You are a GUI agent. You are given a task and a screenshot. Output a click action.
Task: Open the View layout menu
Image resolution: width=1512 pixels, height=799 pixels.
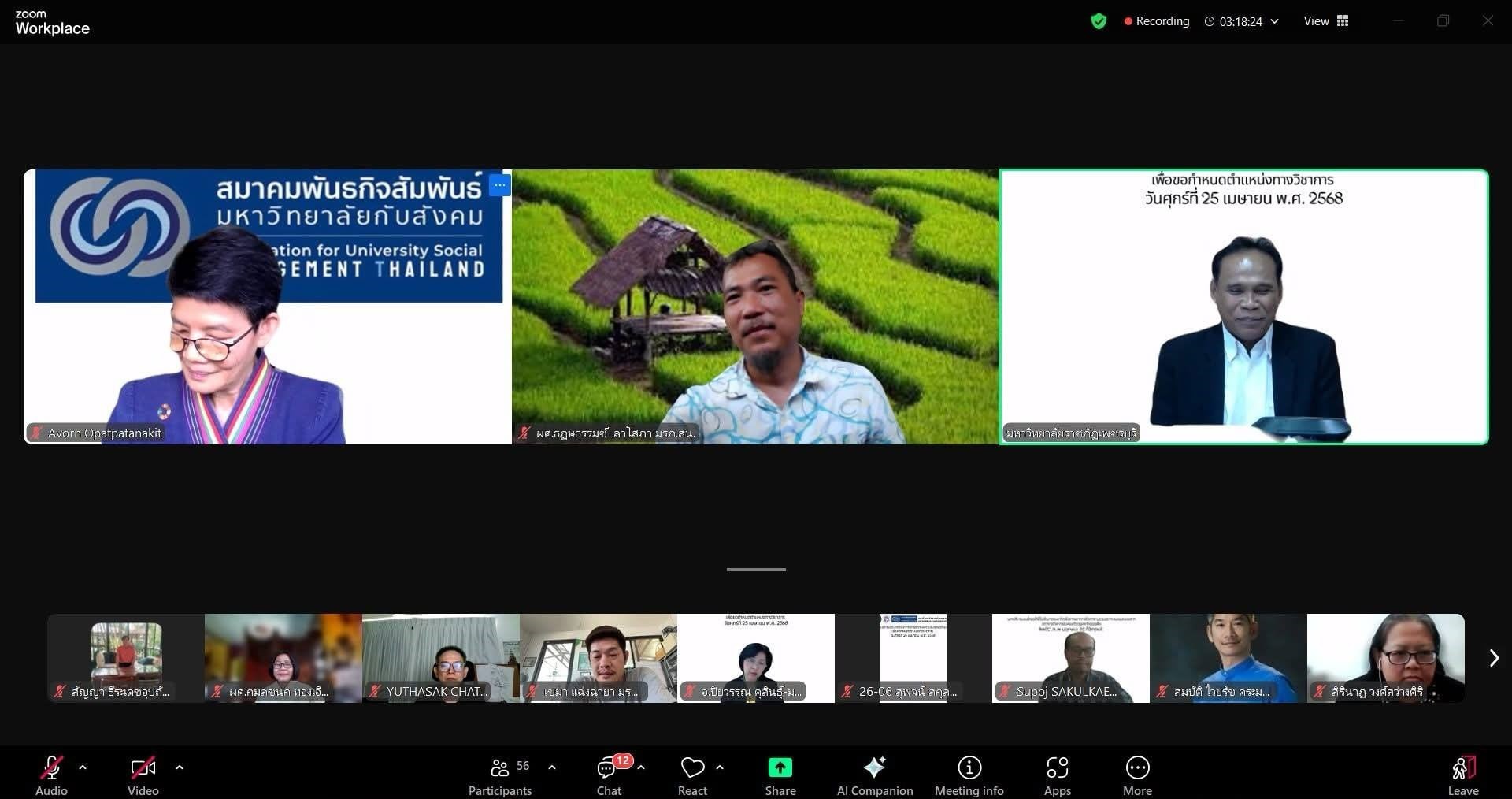point(1326,21)
